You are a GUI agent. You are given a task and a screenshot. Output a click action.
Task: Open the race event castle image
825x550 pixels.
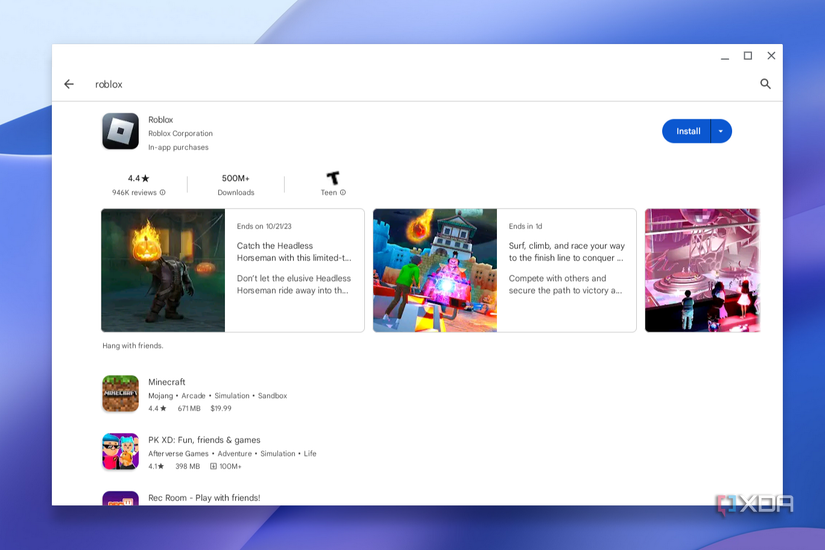[435, 271]
